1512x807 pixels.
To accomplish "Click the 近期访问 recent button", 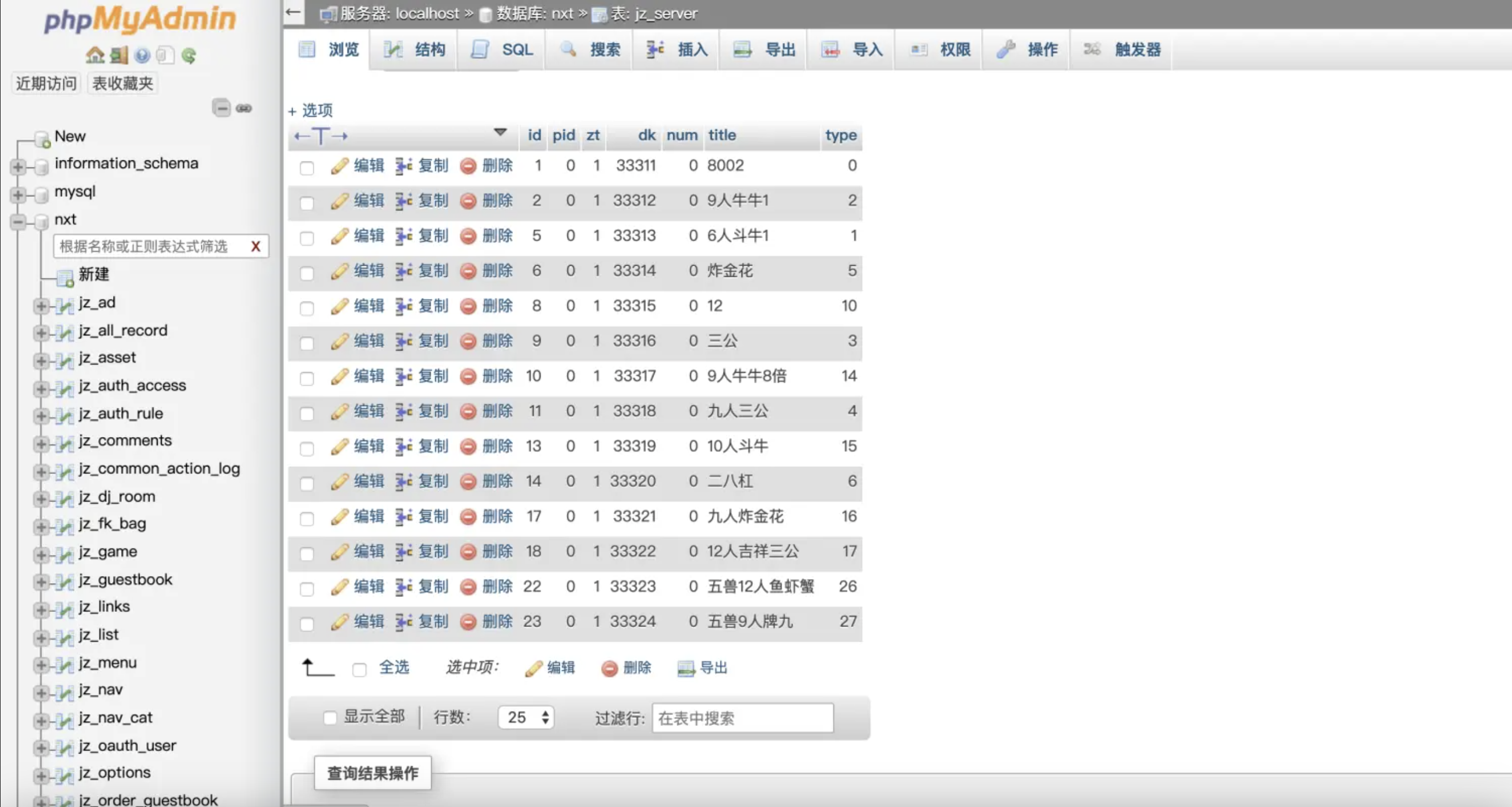I will tap(46, 83).
